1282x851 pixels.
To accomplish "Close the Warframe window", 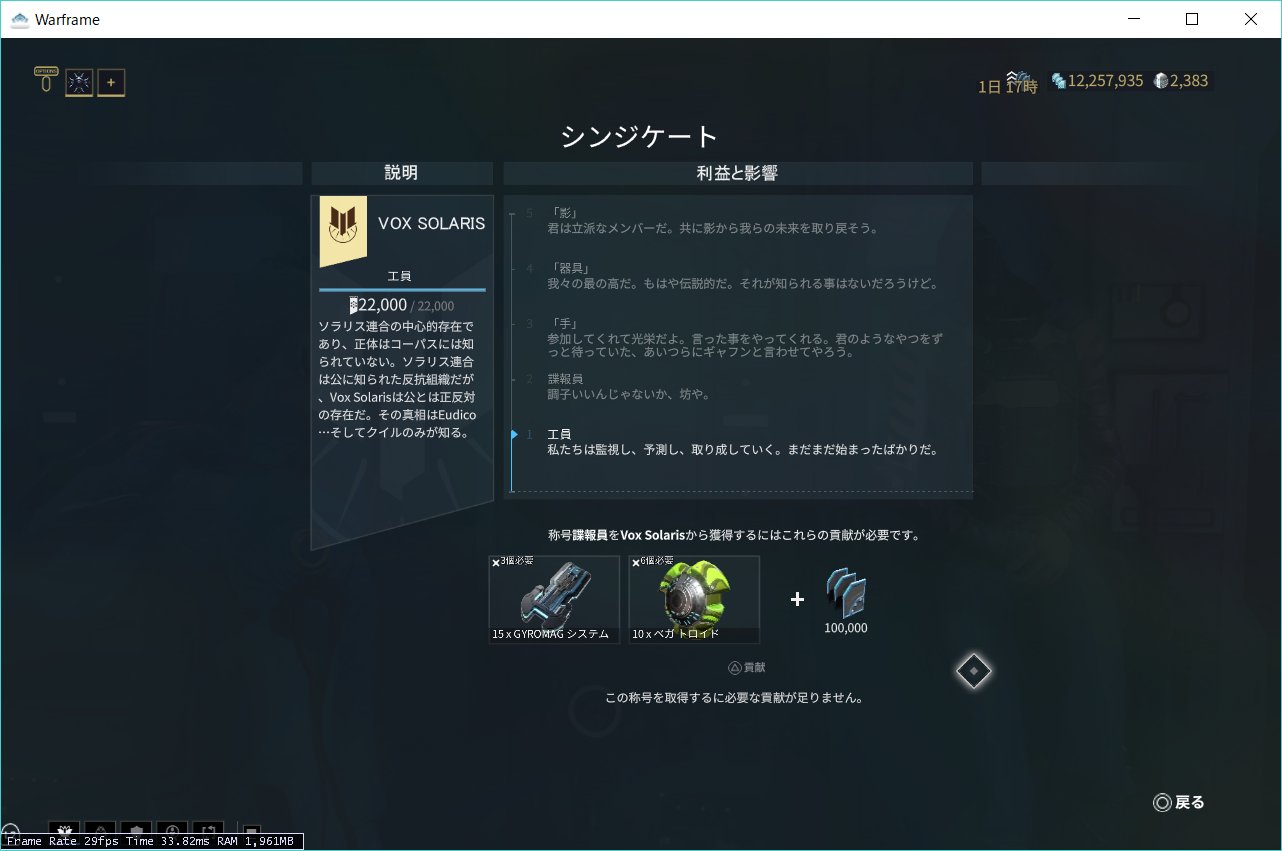I will (1250, 19).
